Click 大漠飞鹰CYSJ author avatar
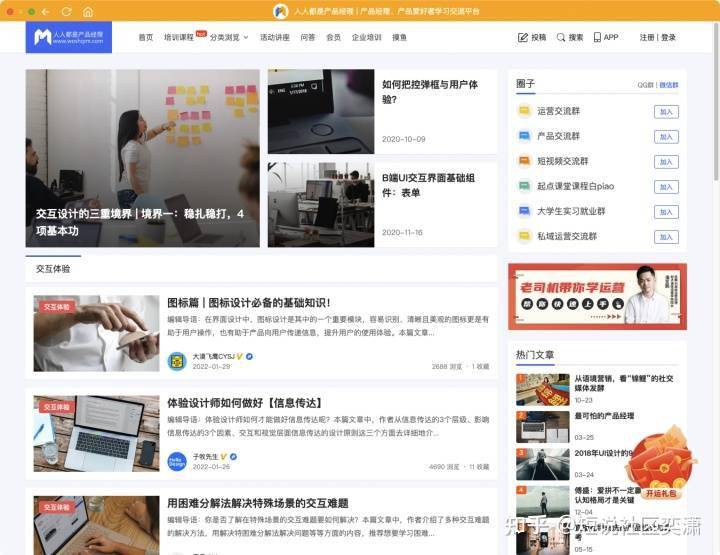720x555 pixels. (177, 361)
